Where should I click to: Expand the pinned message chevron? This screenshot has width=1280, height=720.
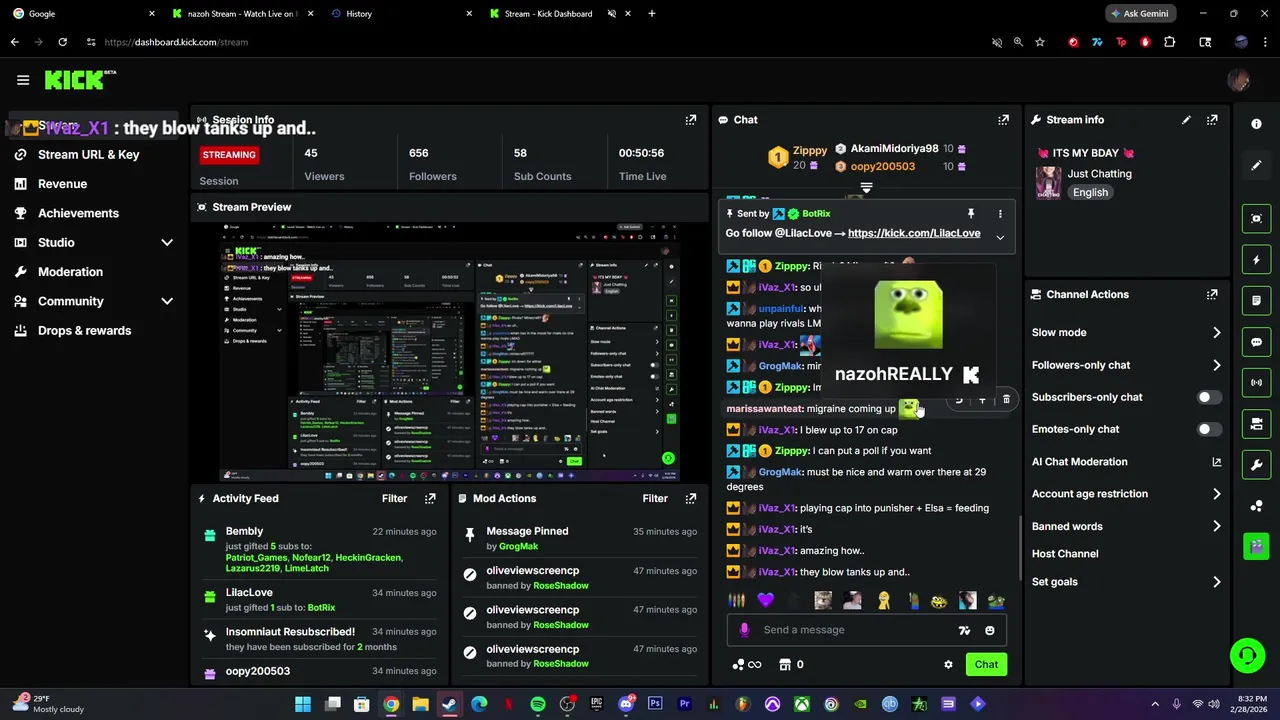click(x=1000, y=237)
